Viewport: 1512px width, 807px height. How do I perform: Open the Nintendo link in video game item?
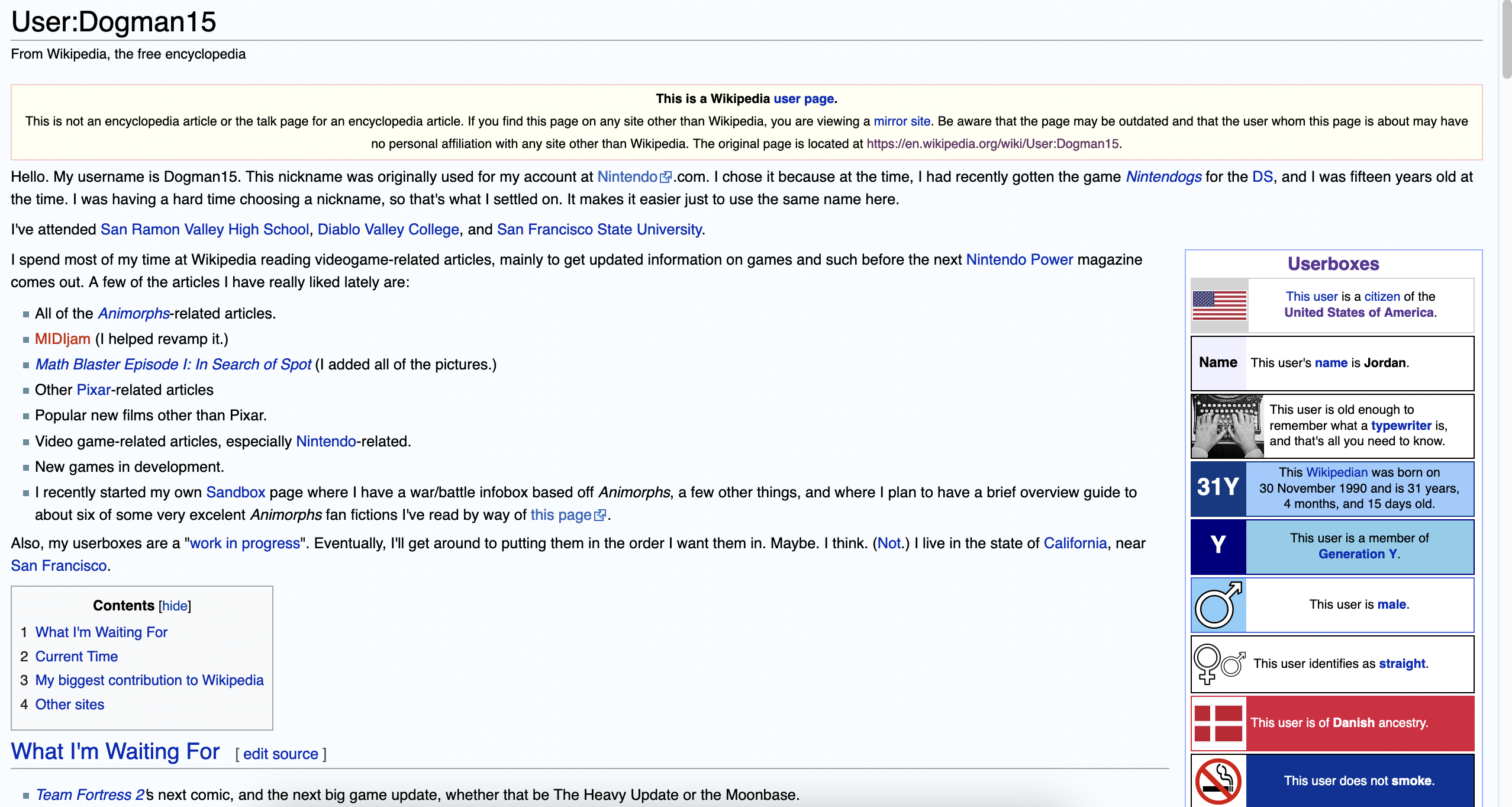(326, 442)
